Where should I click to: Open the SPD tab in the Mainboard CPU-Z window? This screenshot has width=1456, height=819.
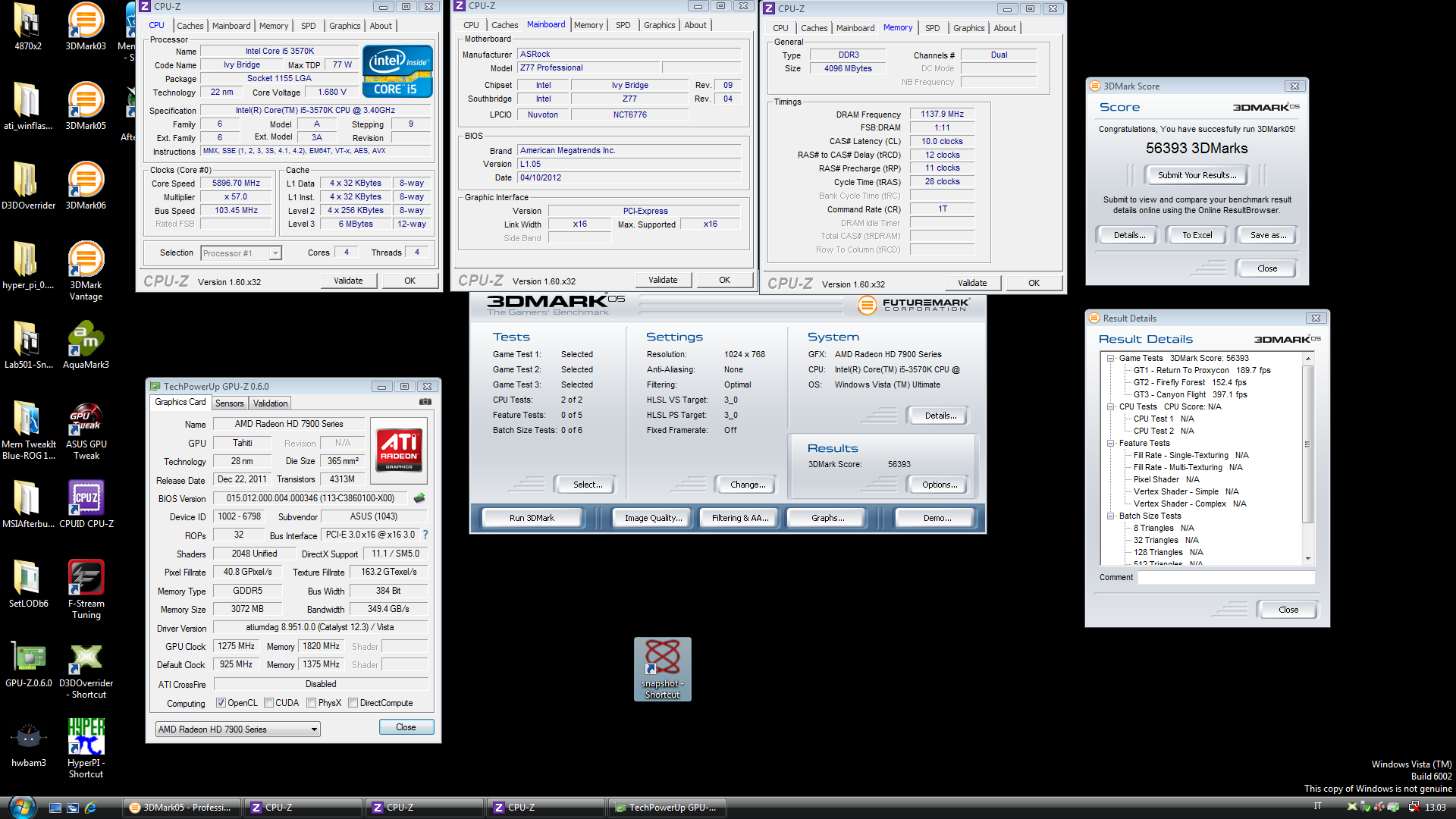[x=623, y=25]
